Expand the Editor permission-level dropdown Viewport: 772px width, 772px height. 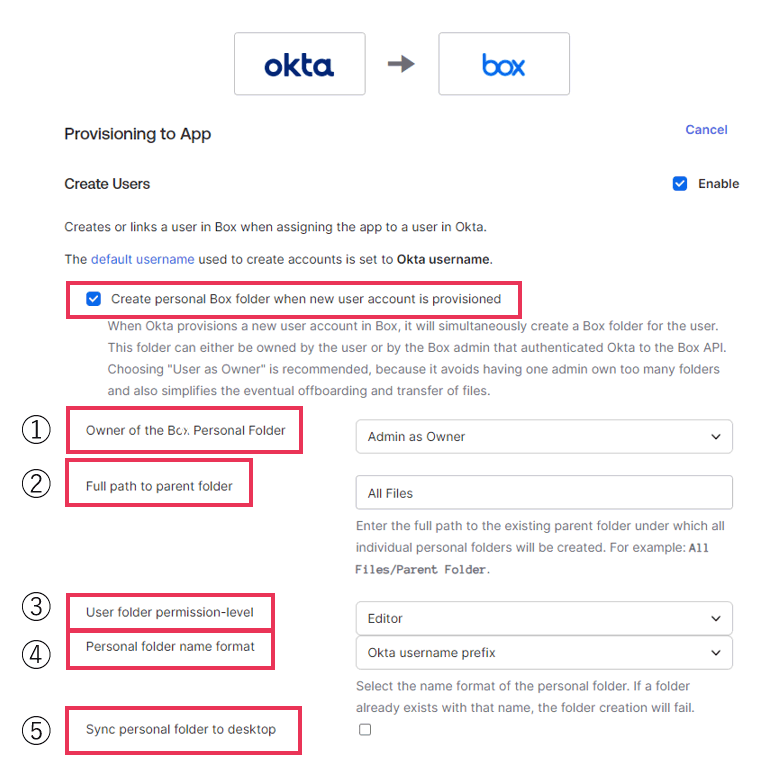coord(544,619)
